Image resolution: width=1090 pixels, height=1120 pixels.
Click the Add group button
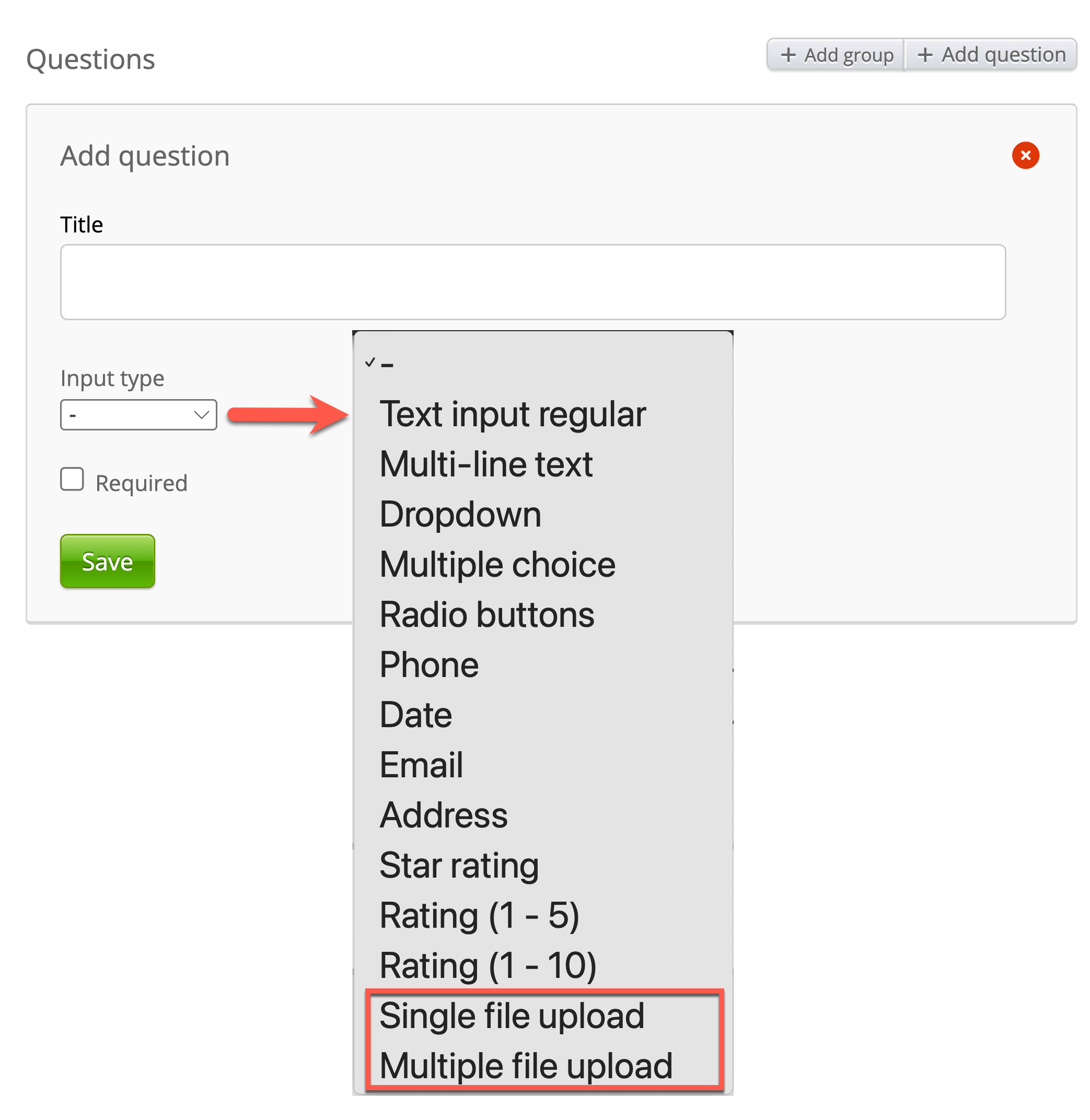(x=836, y=55)
